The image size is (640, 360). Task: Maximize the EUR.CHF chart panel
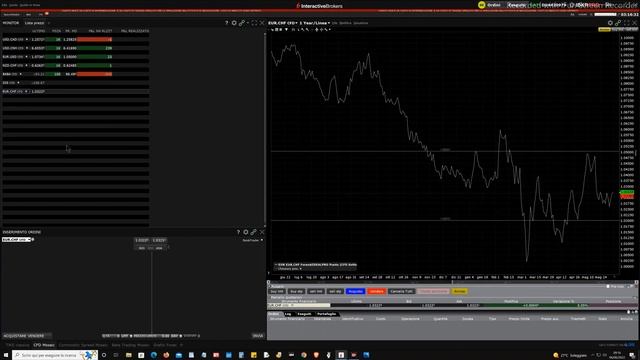point(627,23)
